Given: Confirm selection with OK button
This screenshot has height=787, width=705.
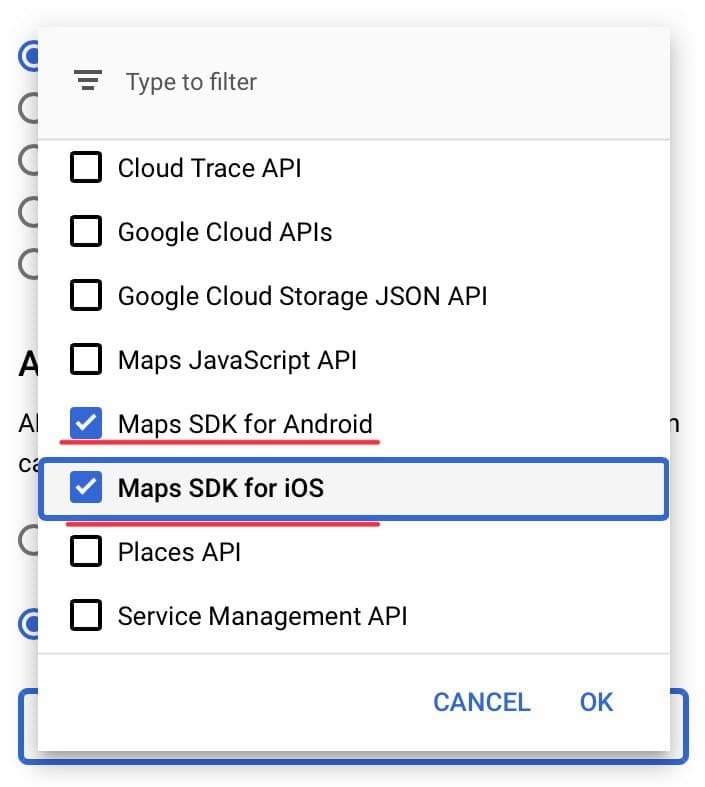Looking at the screenshot, I should point(596,702).
